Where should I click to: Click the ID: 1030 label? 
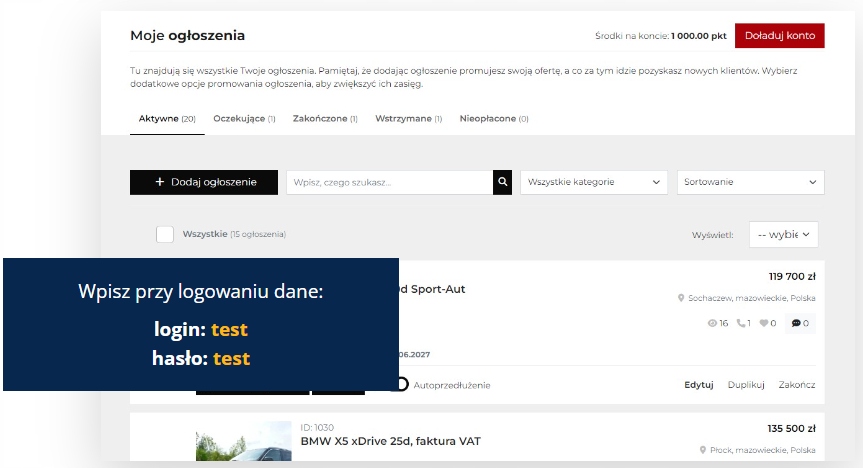tap(317, 427)
